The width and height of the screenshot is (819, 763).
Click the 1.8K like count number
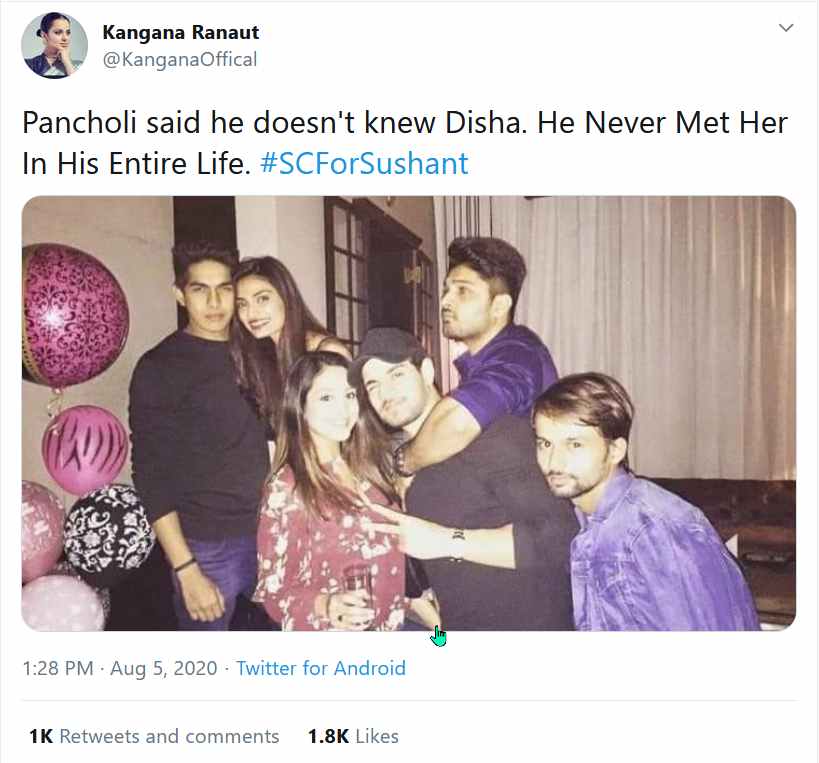click(328, 736)
